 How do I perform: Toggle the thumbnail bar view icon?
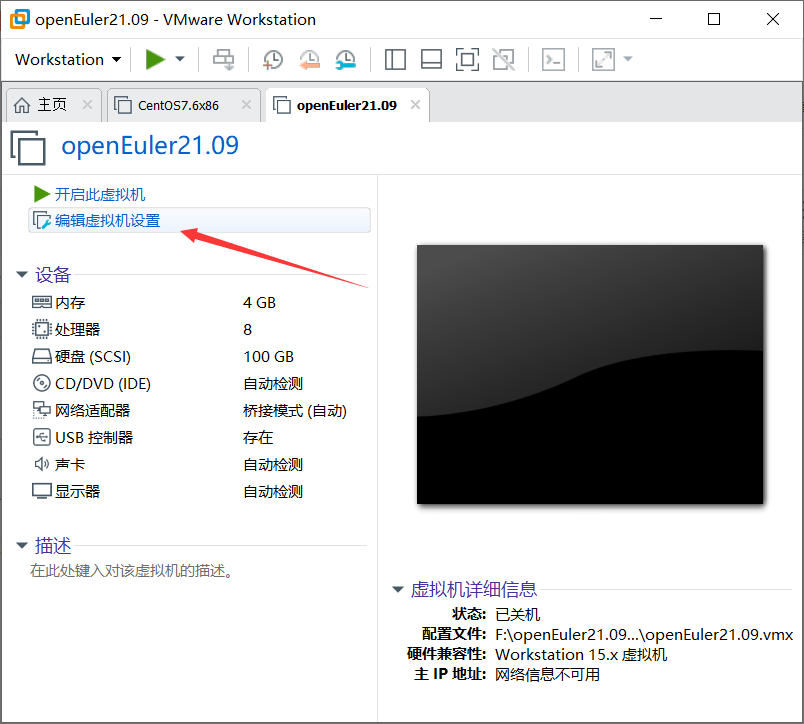[431, 59]
